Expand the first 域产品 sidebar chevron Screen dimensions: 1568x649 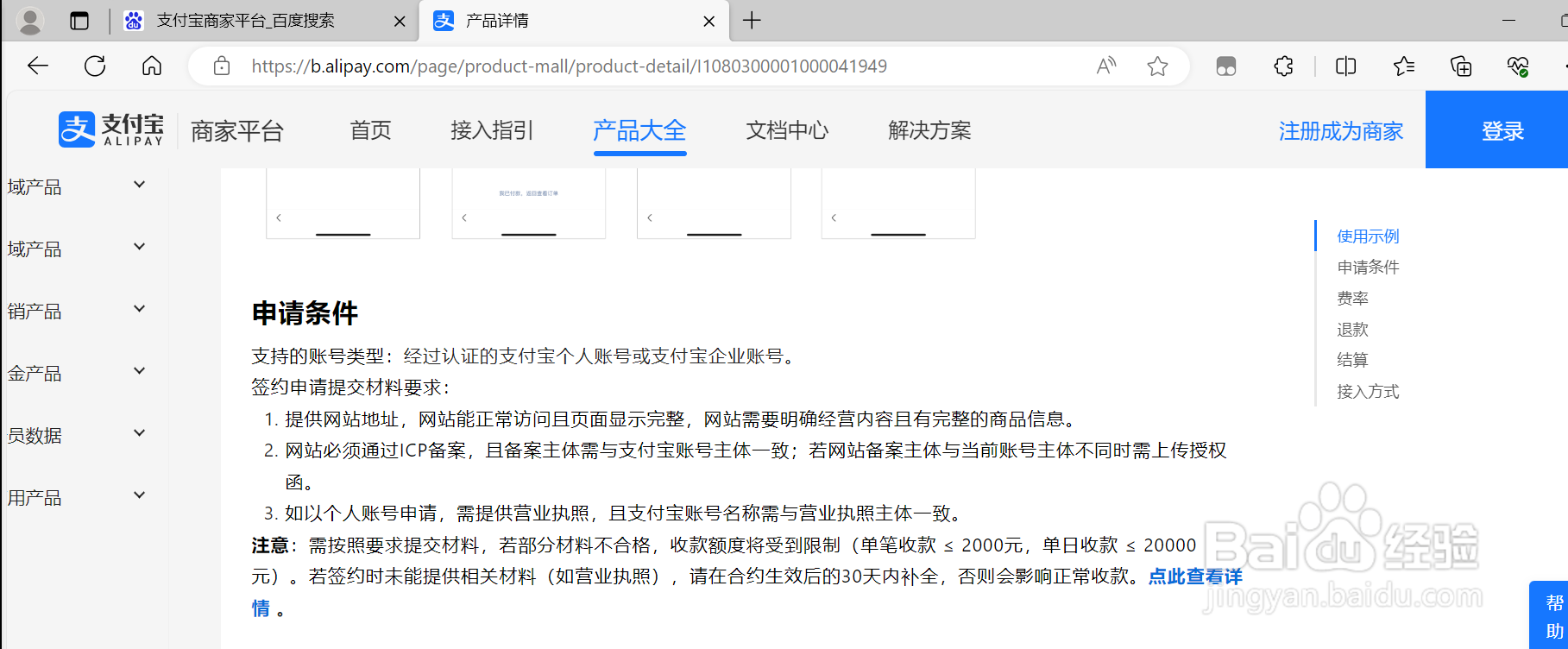click(139, 185)
